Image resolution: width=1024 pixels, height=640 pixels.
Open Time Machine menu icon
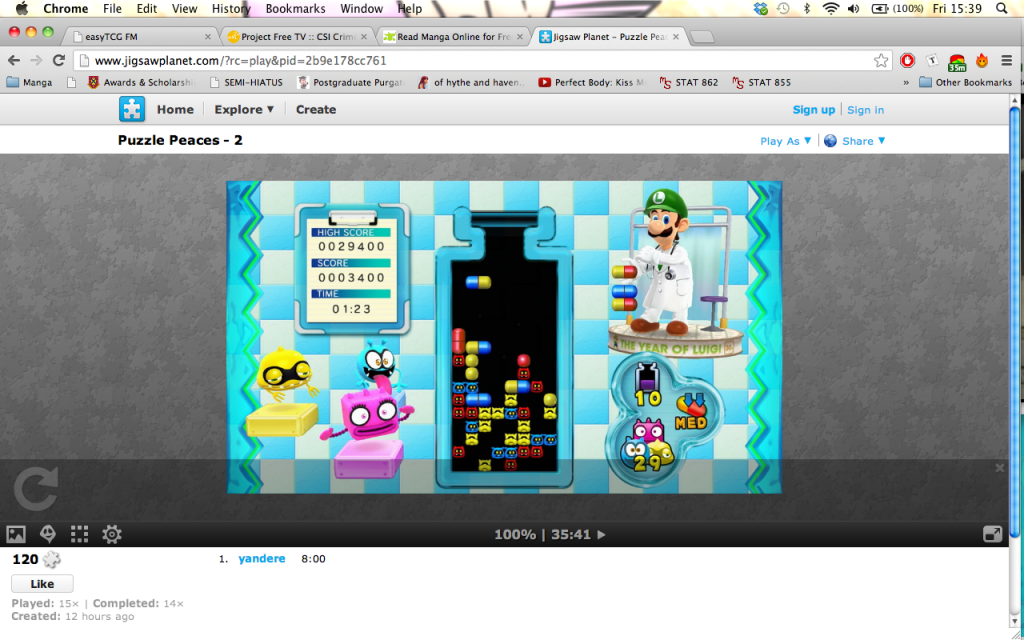783,8
